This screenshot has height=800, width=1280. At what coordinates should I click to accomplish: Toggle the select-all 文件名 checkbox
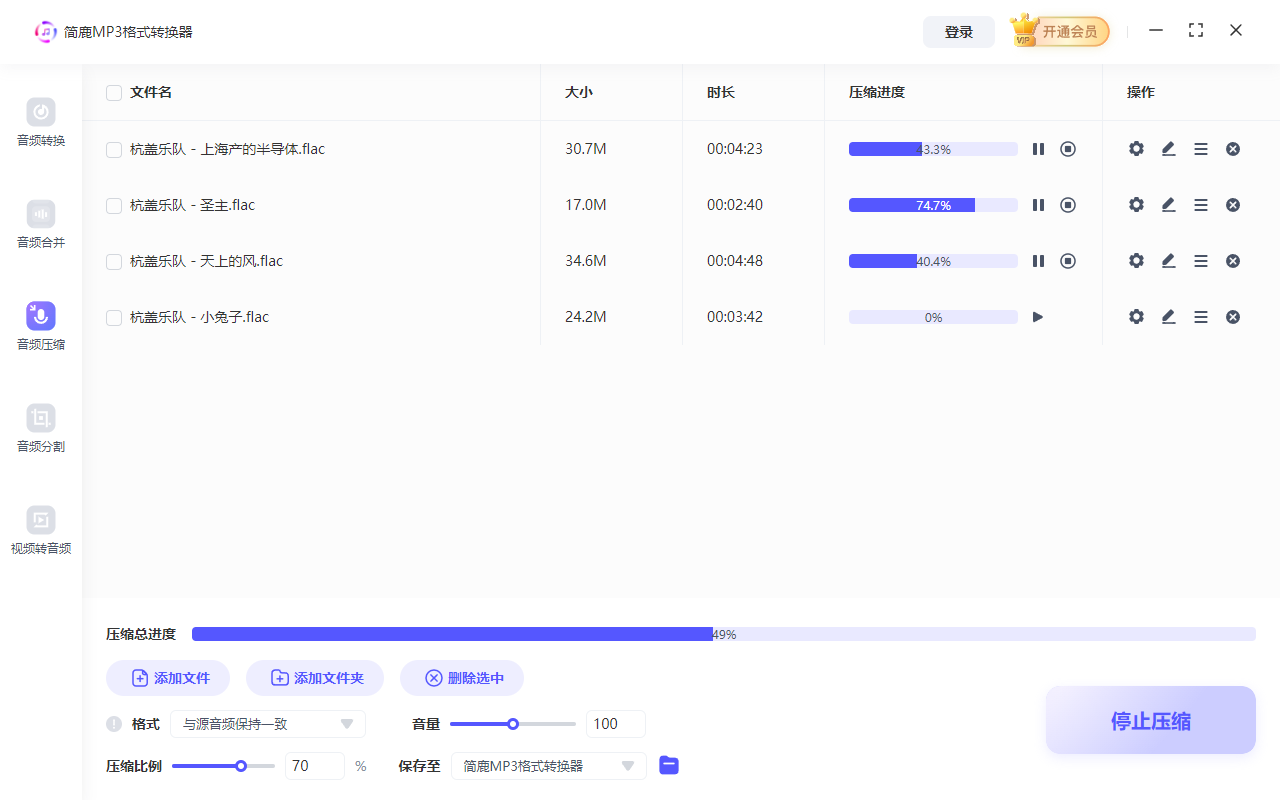(x=114, y=93)
